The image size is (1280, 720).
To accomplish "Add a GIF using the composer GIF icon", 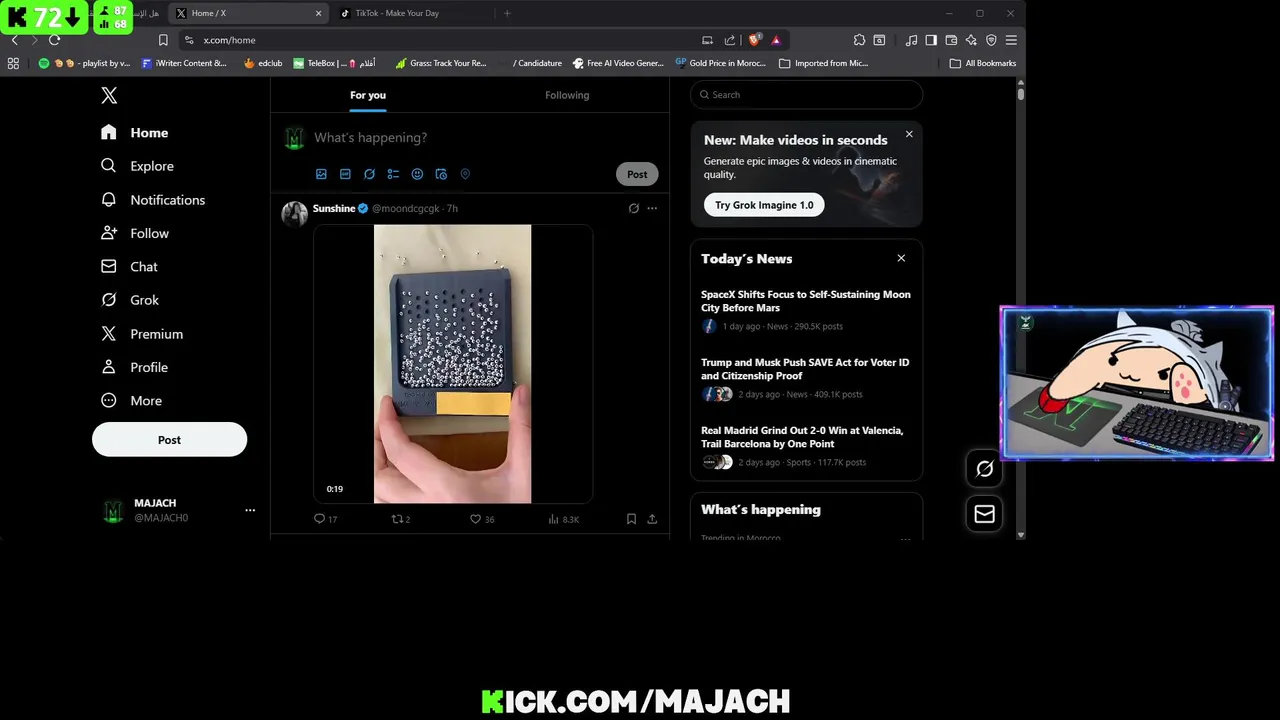I will pos(345,174).
